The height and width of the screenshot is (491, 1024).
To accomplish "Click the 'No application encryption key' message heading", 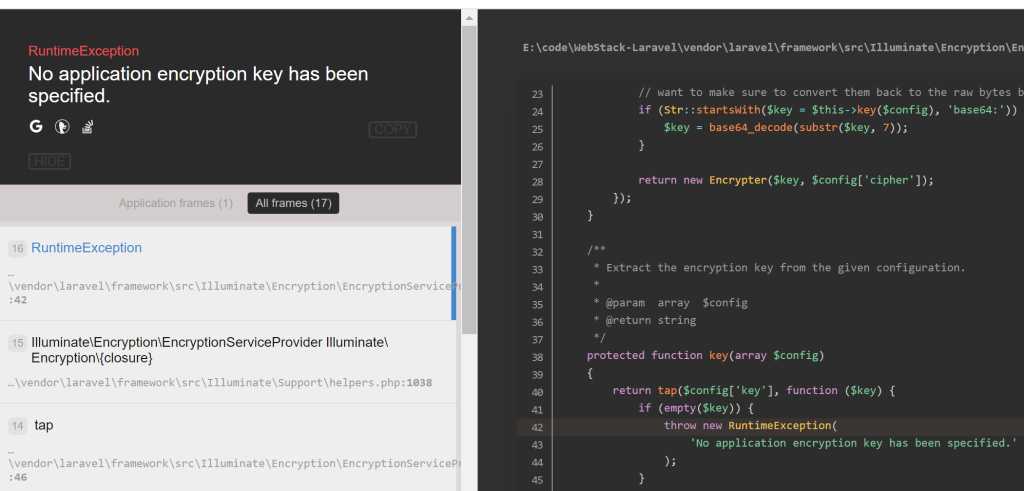I will click(x=198, y=85).
